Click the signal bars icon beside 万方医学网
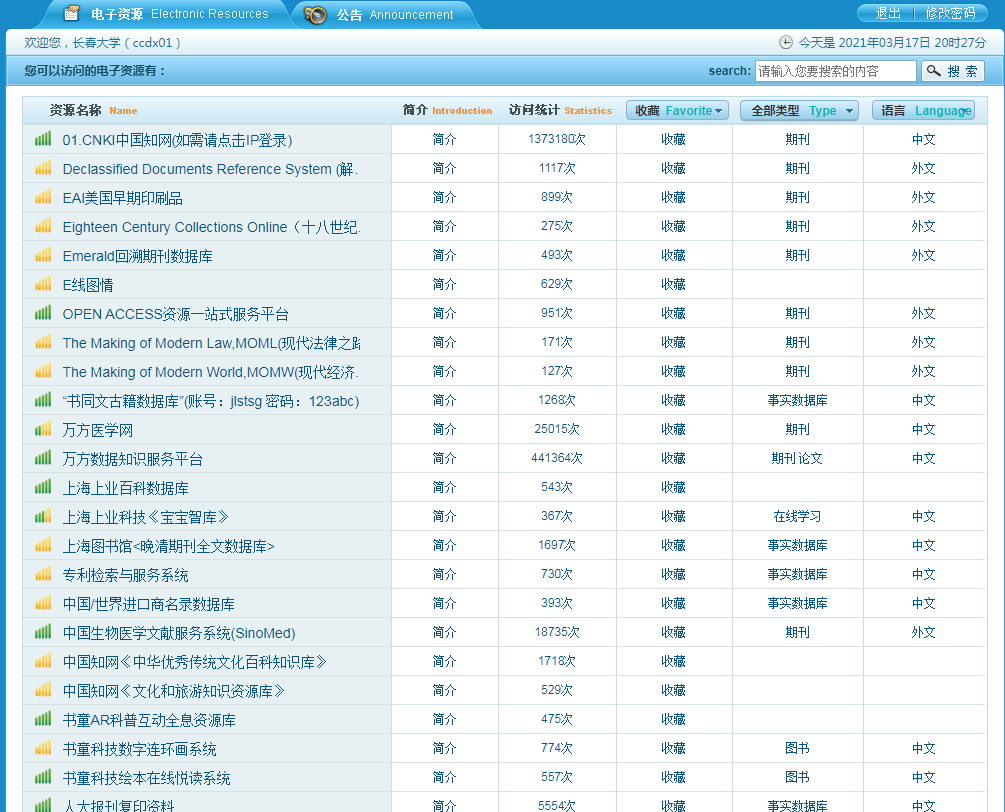 click(x=43, y=430)
